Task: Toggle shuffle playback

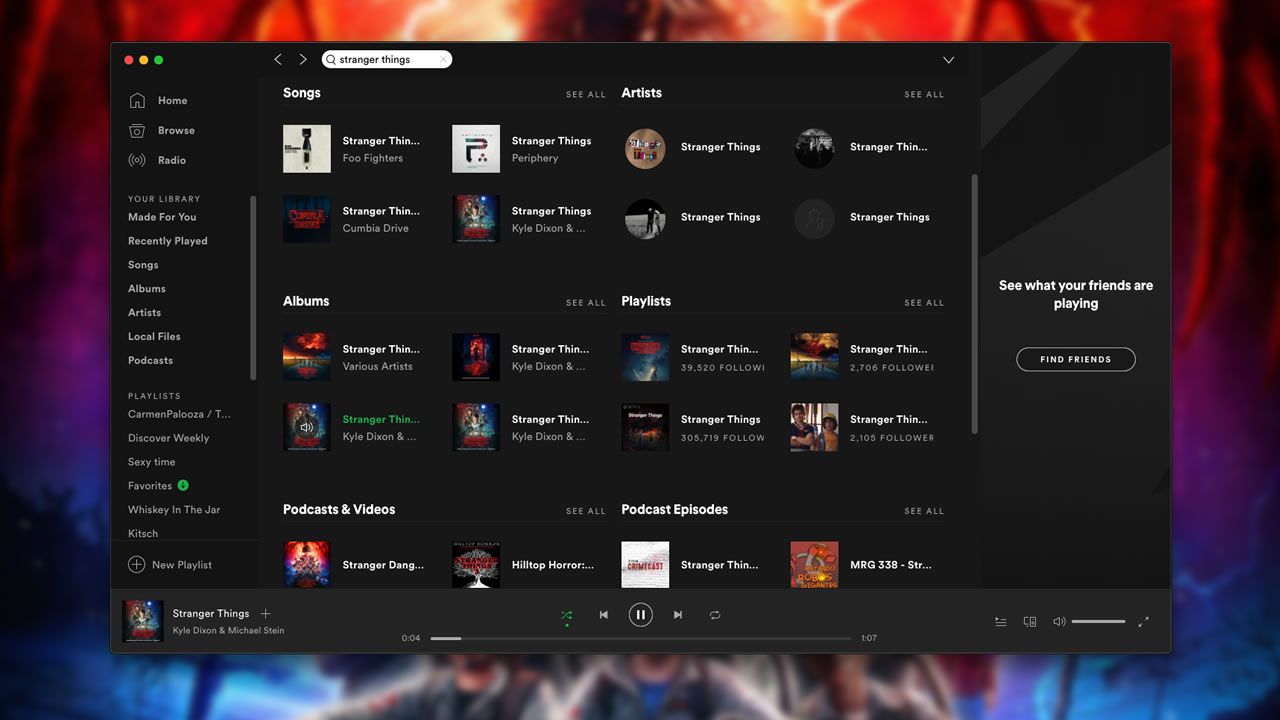Action: 567,615
